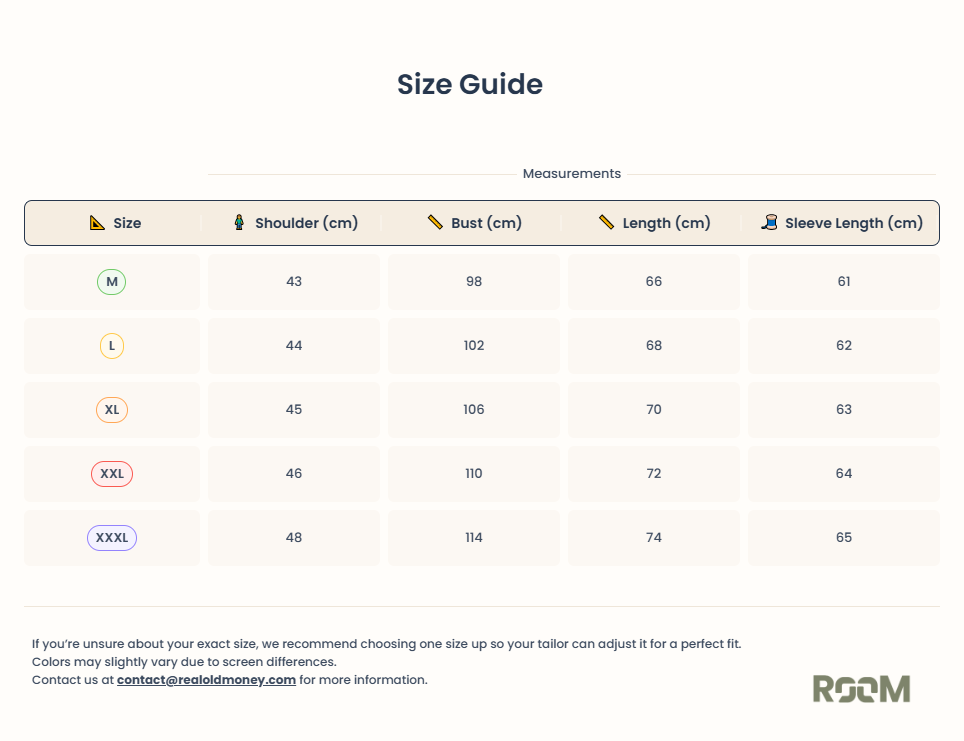Select the XL size badge

[112, 410]
